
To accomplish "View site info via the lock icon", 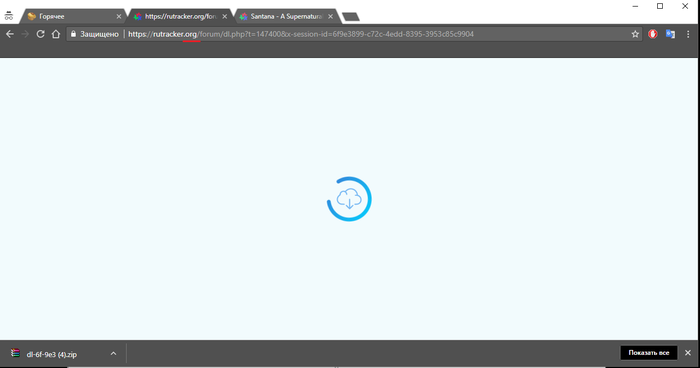I will pyautogui.click(x=74, y=34).
